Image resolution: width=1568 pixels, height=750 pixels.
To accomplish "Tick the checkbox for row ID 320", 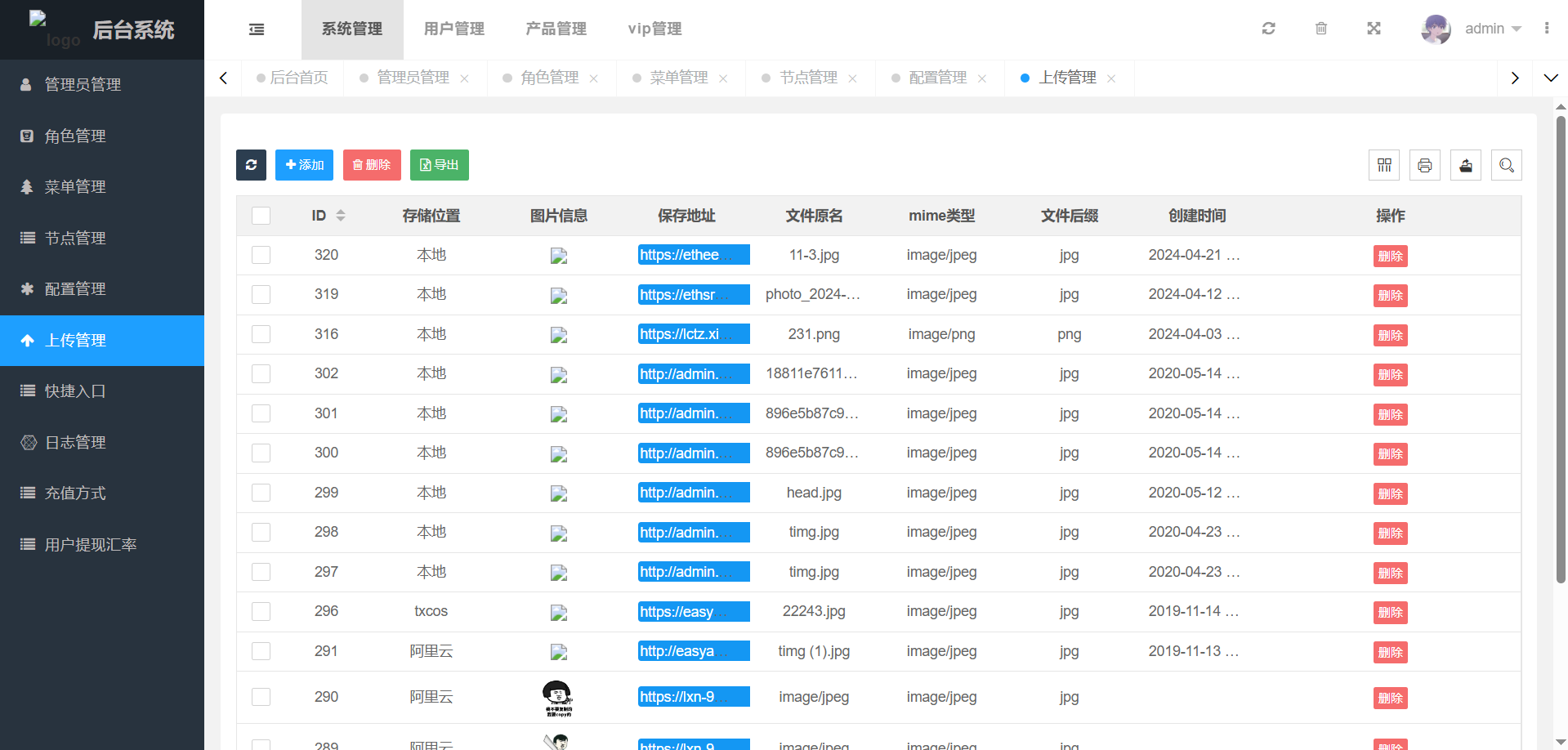I will [261, 255].
